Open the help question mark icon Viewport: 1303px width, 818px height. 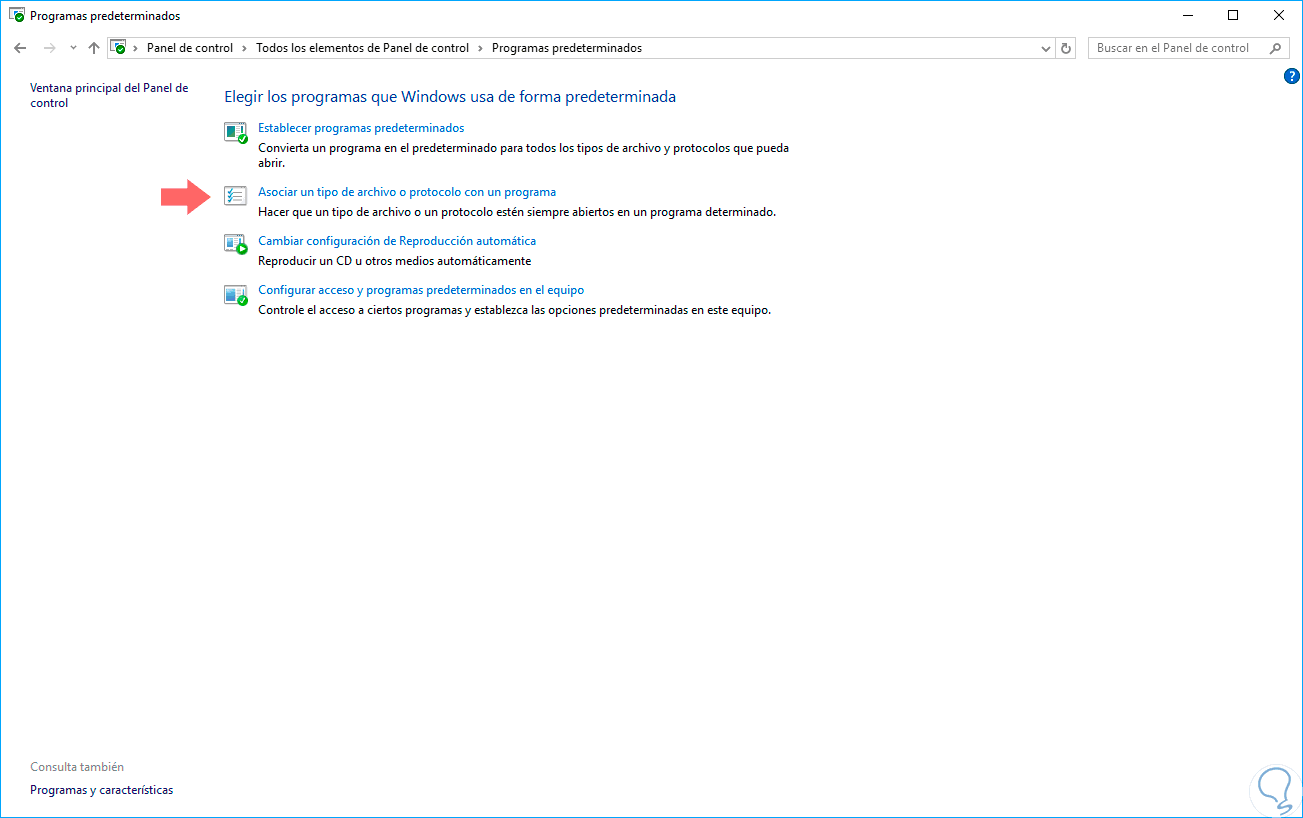click(1291, 76)
